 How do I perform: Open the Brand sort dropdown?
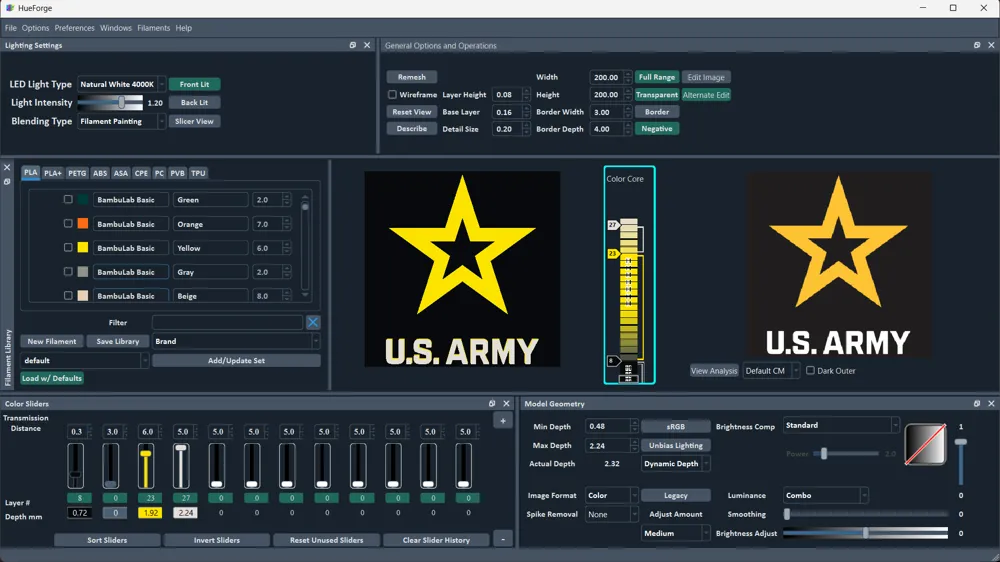(x=236, y=341)
